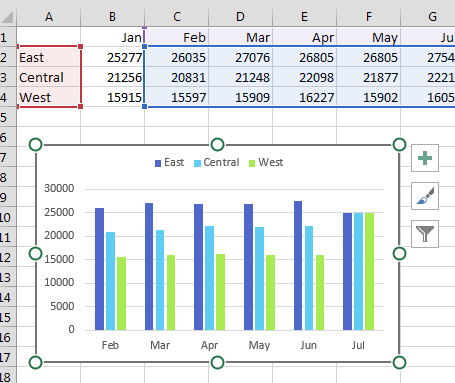Screen dimensions: 455x383
Task: Grab the chart's top-left resize handle
Action: tap(36, 145)
